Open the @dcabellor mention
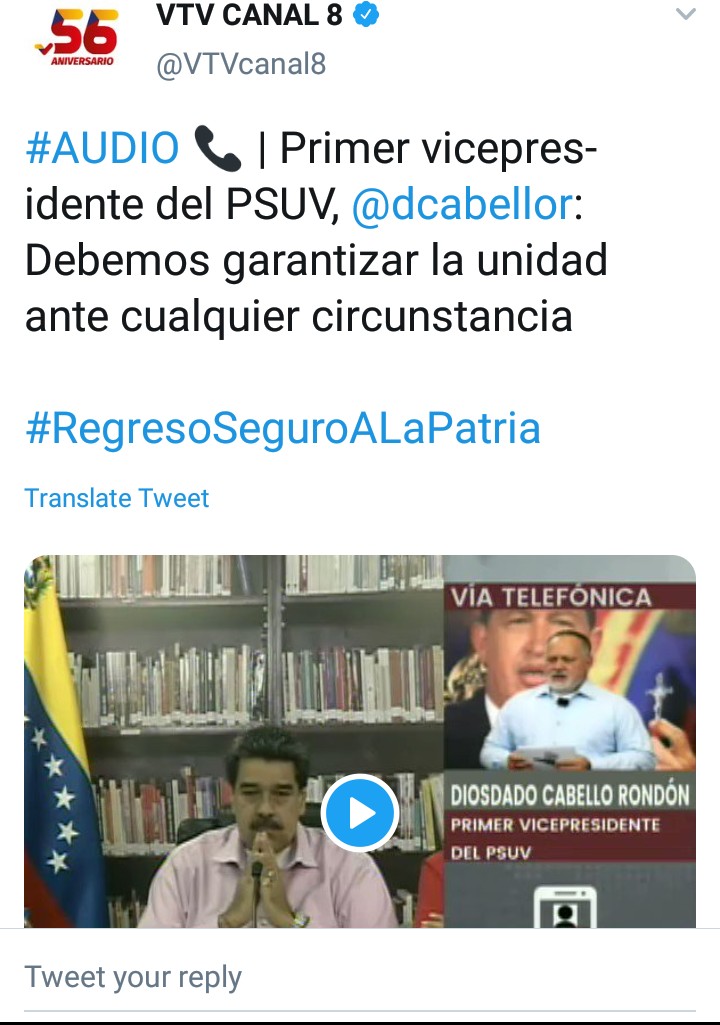The width and height of the screenshot is (720, 1025). [462, 204]
